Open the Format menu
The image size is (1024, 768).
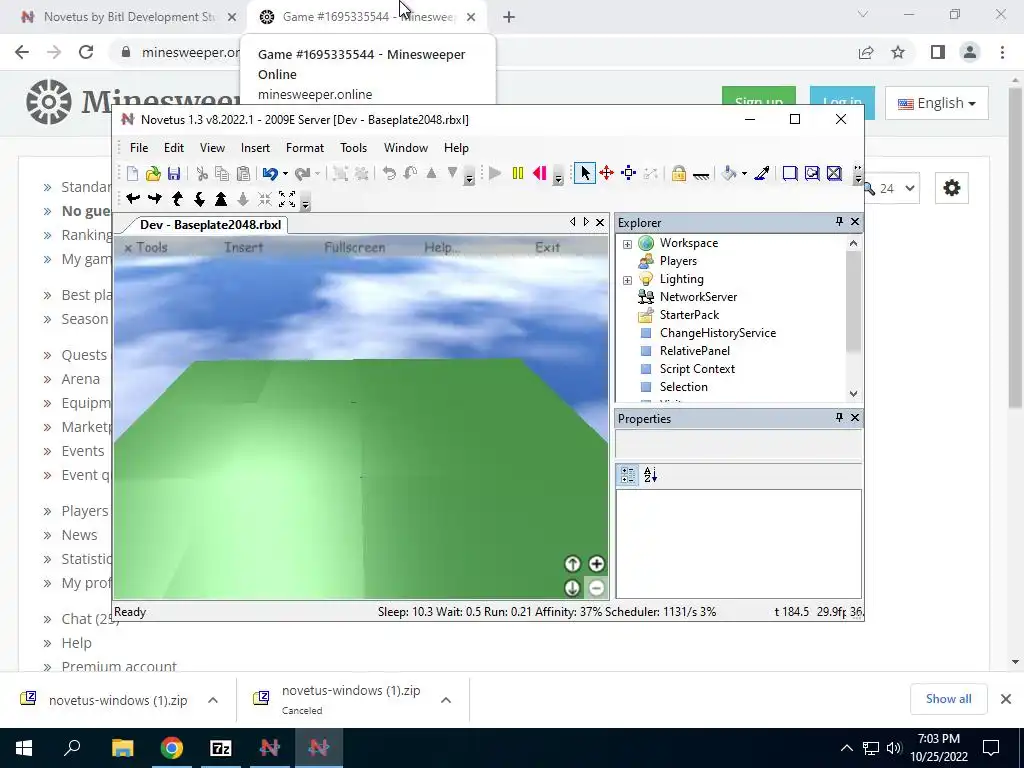pyautogui.click(x=305, y=148)
